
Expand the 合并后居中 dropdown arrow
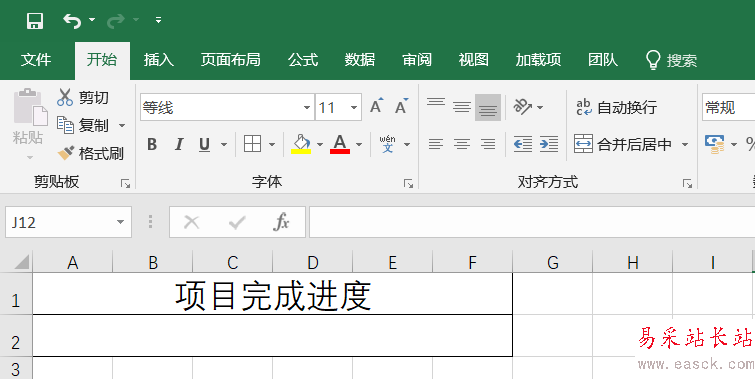pos(685,144)
